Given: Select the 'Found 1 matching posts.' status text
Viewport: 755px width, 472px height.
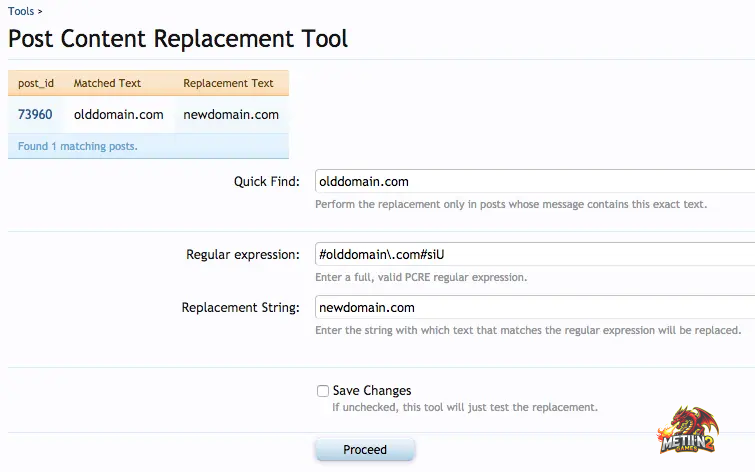Looking at the screenshot, I should pos(78,146).
